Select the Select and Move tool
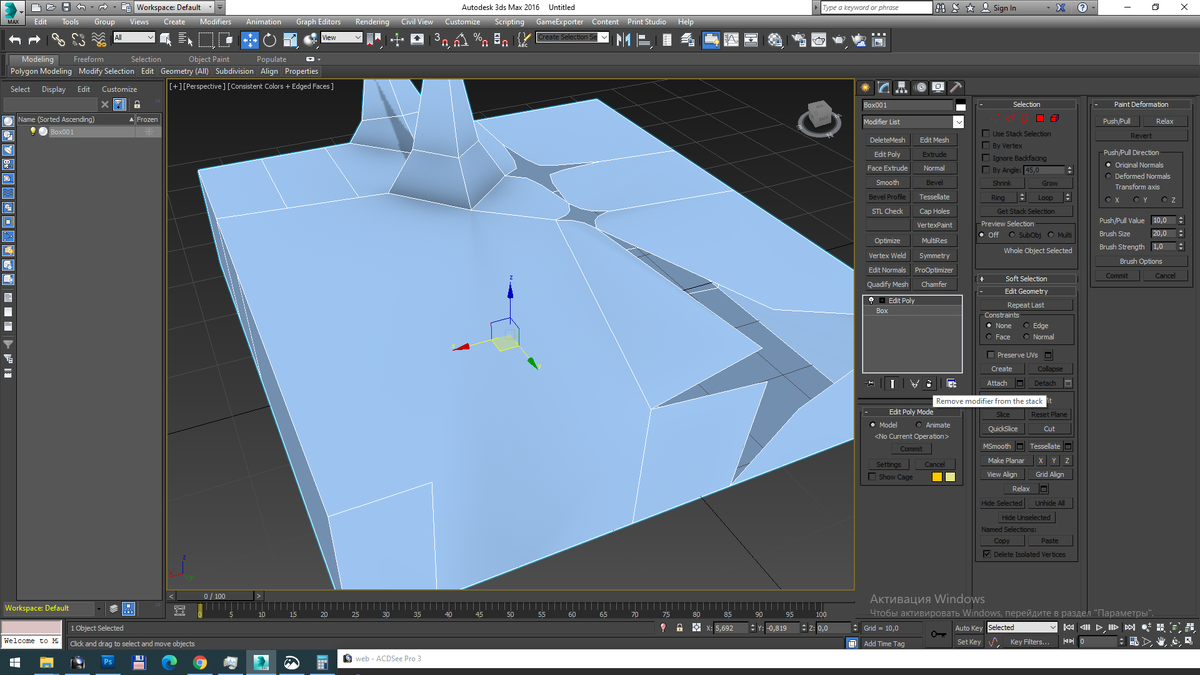 point(251,38)
